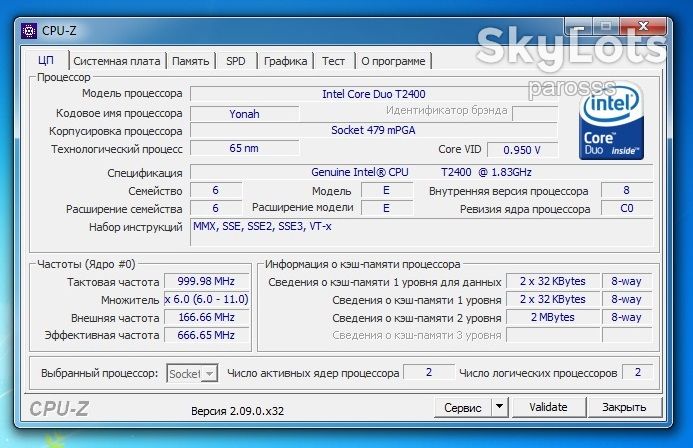The height and width of the screenshot is (448, 693).
Task: Click the Intel Core Duo inside logo
Action: click(611, 122)
